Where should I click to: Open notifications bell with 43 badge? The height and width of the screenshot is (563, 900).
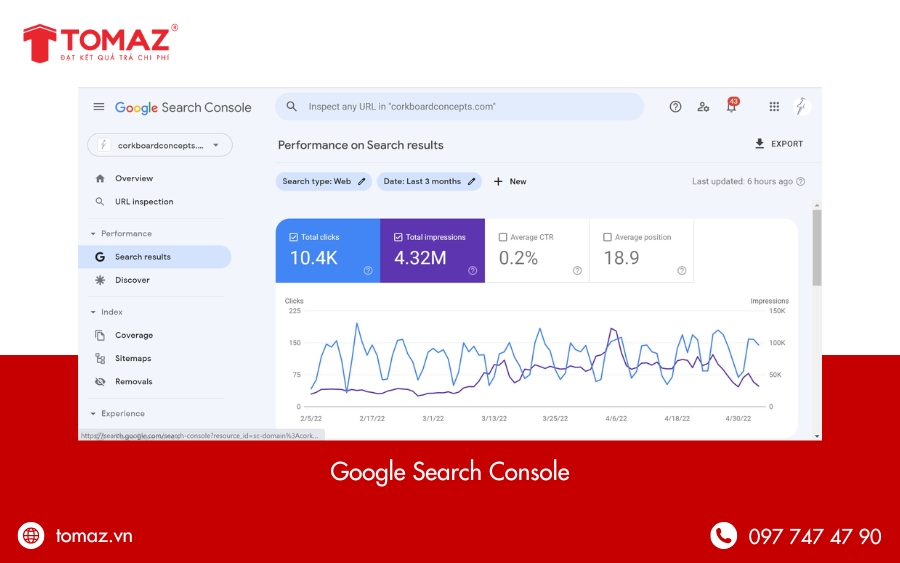732,105
